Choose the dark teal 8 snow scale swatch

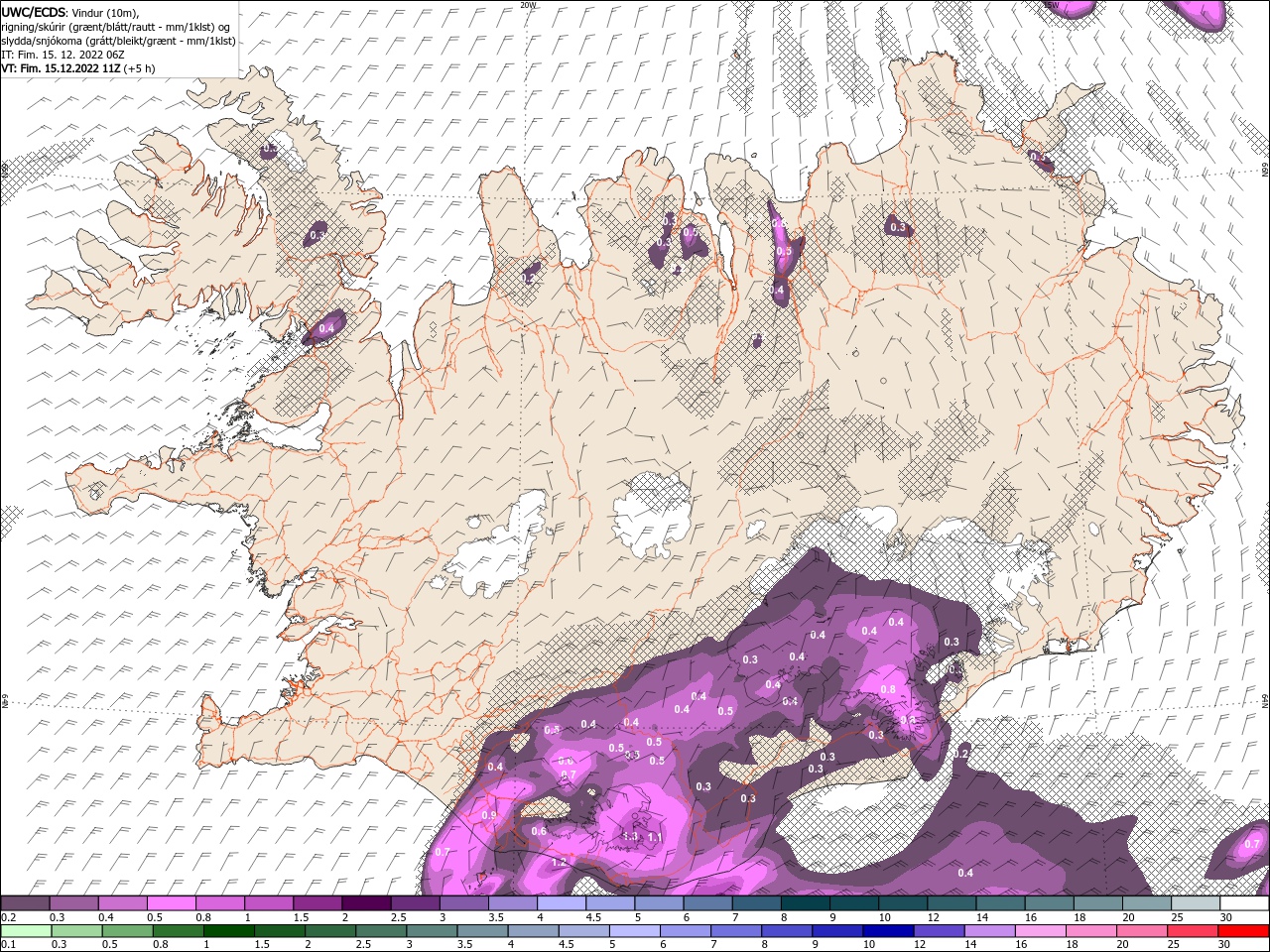tap(805, 903)
